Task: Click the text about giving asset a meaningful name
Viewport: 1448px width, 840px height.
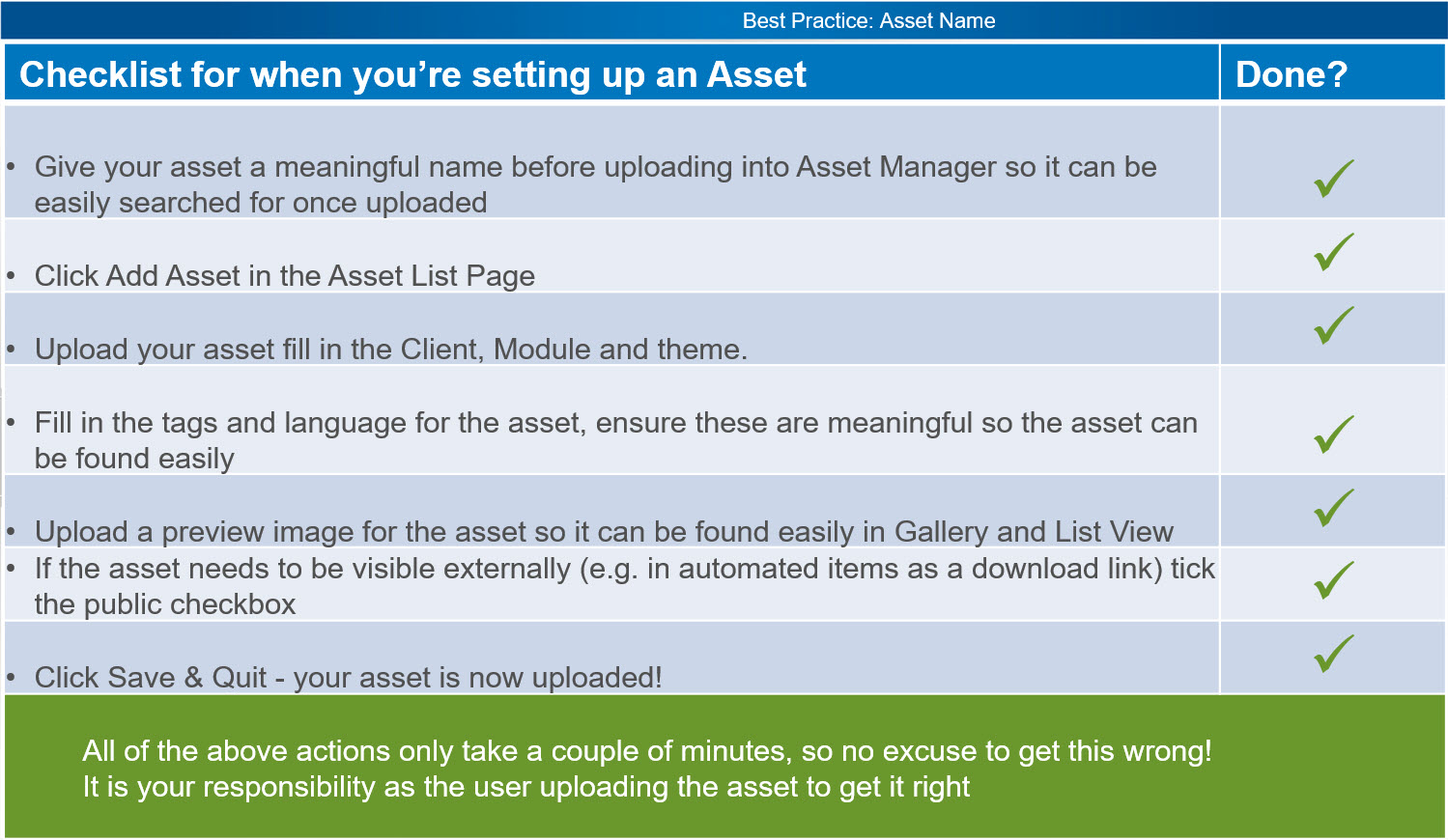Action: pyautogui.click(x=595, y=184)
